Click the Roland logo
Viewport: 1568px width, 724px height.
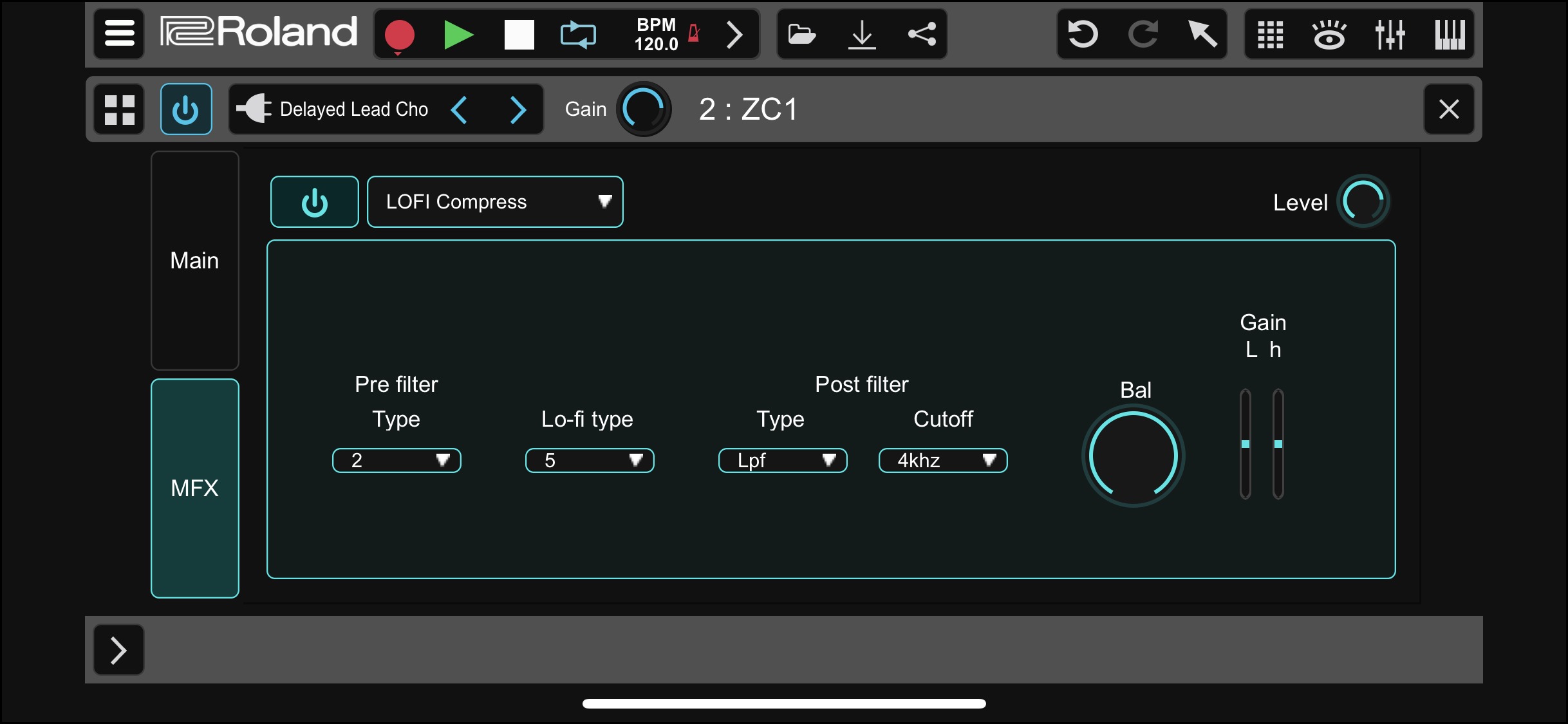[x=258, y=32]
